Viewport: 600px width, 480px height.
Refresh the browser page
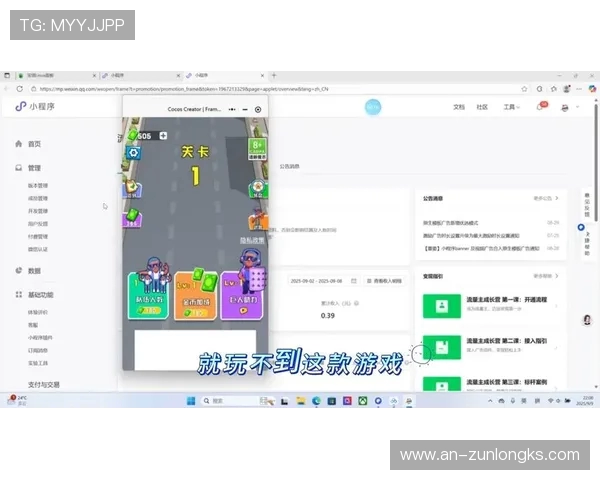point(20,89)
